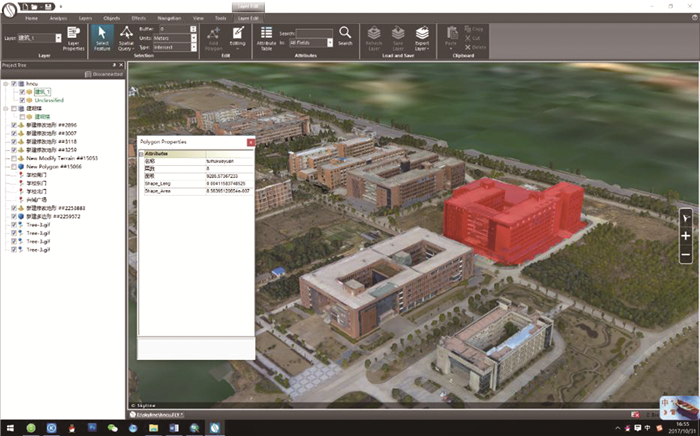
Task: Enable the New Modify Terrain ##15053 checkbox
Action: click(14, 157)
